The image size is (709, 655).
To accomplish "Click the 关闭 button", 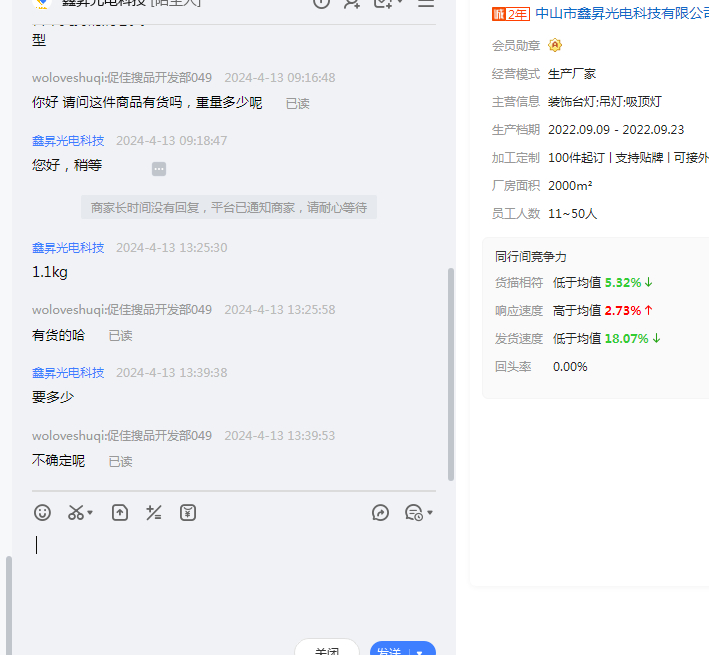I will (327, 649).
